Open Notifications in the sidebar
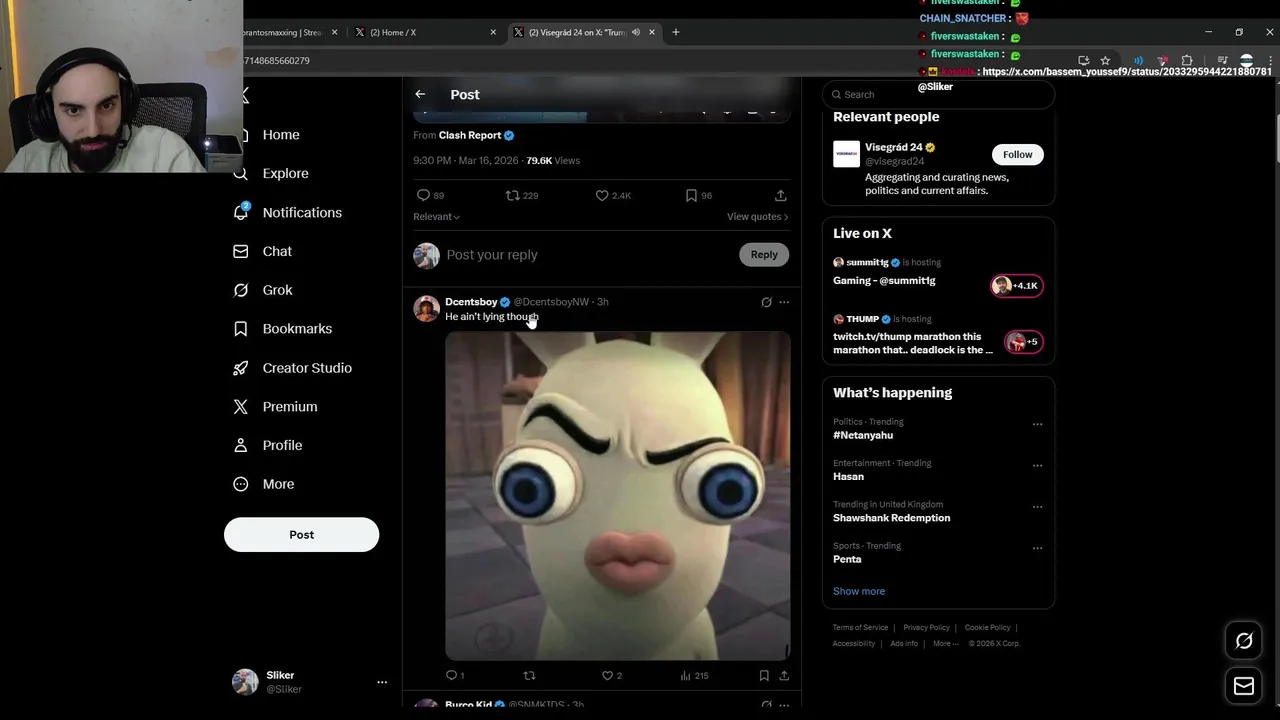This screenshot has height=720, width=1280. click(x=302, y=212)
